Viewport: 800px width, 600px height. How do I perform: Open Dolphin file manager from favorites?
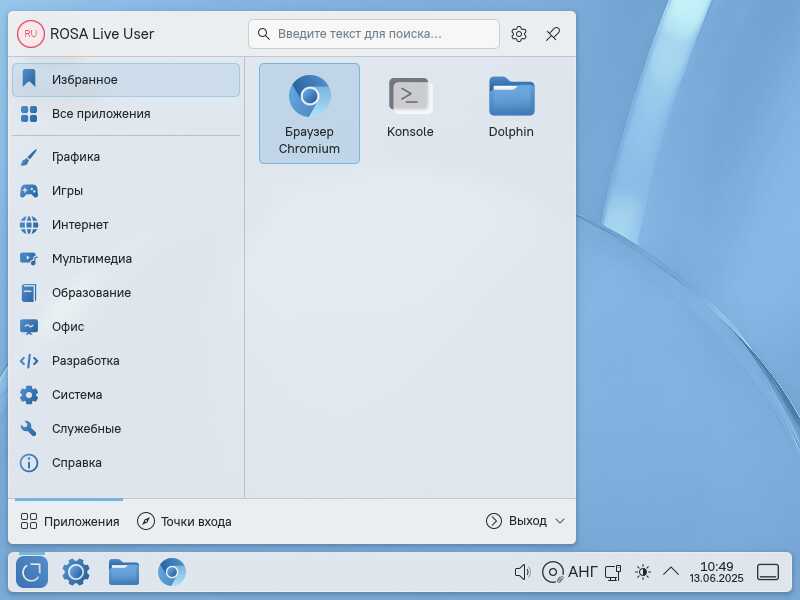(511, 113)
